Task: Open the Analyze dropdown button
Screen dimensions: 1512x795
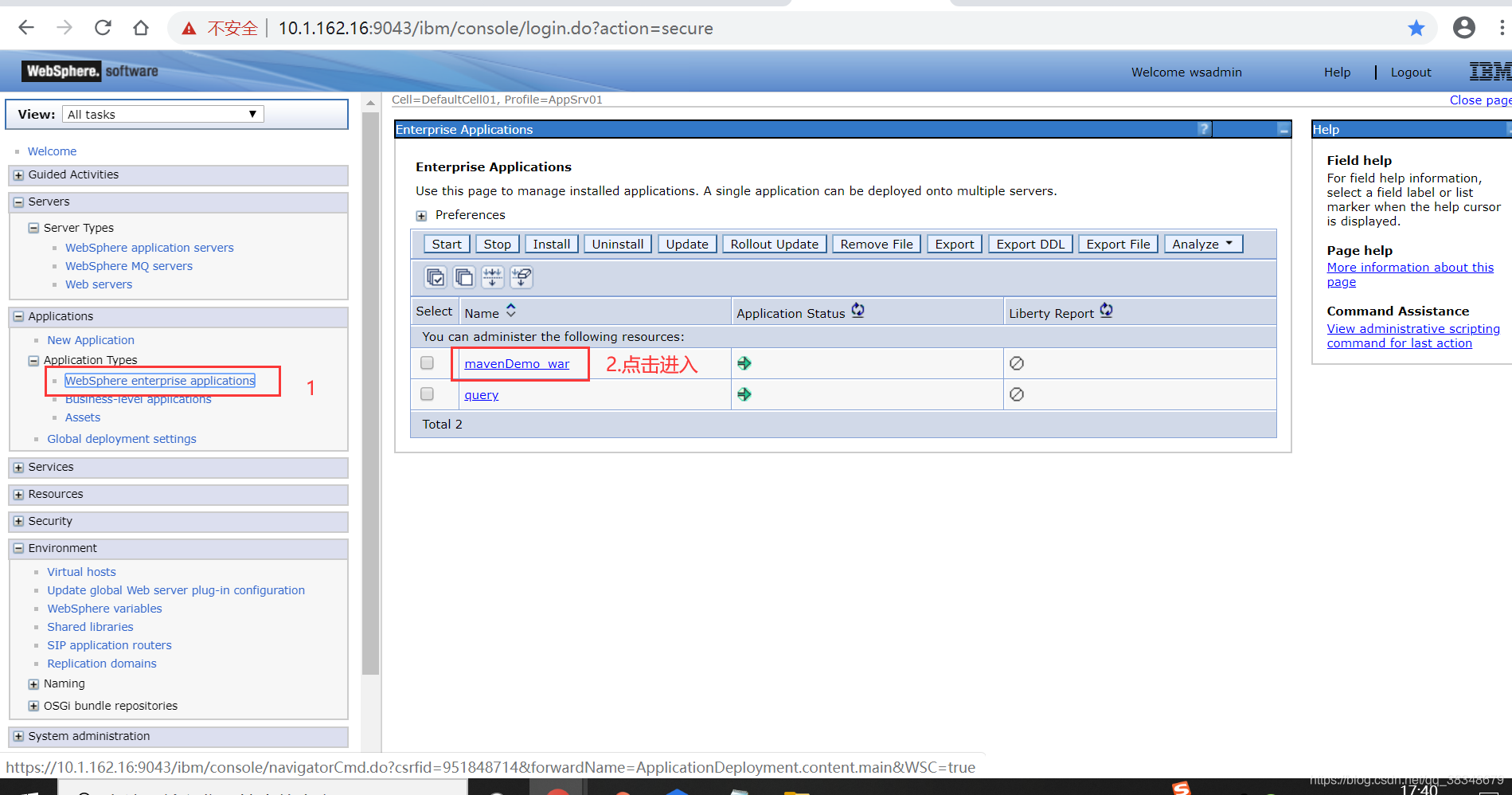Action: pyautogui.click(x=1203, y=244)
